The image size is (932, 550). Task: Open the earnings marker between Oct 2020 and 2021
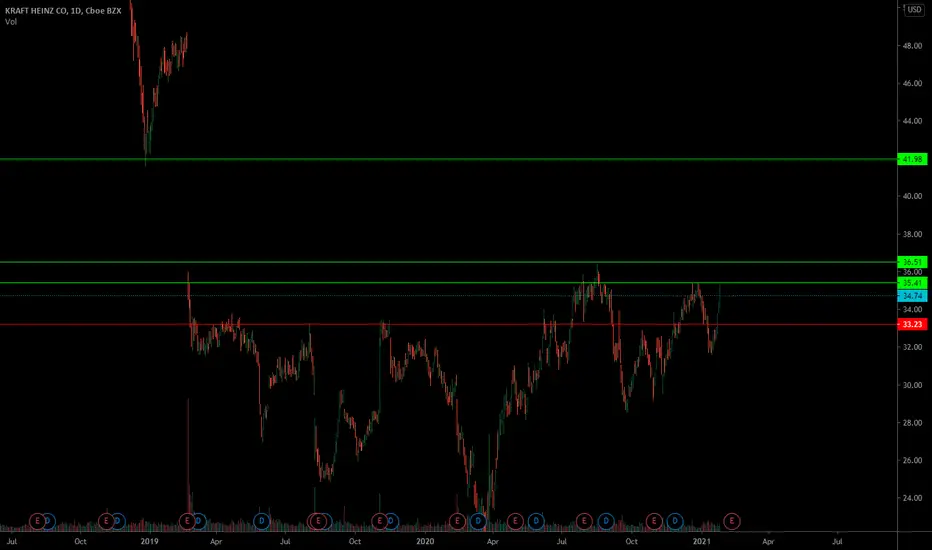[x=654, y=521]
